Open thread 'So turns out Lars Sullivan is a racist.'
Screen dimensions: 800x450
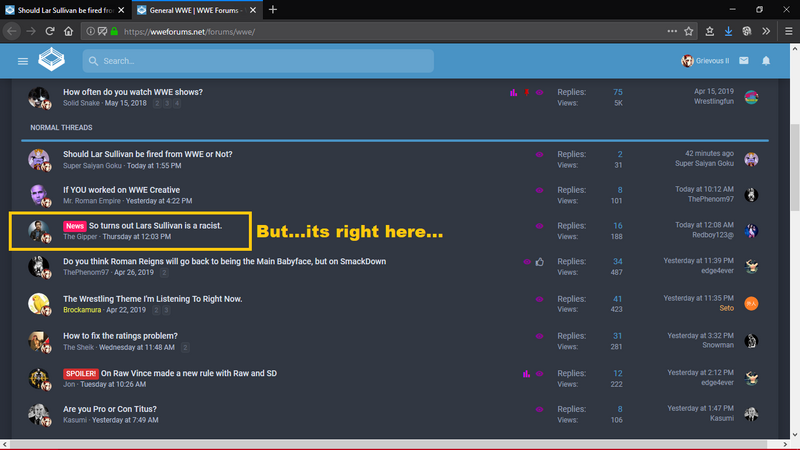pos(155,226)
